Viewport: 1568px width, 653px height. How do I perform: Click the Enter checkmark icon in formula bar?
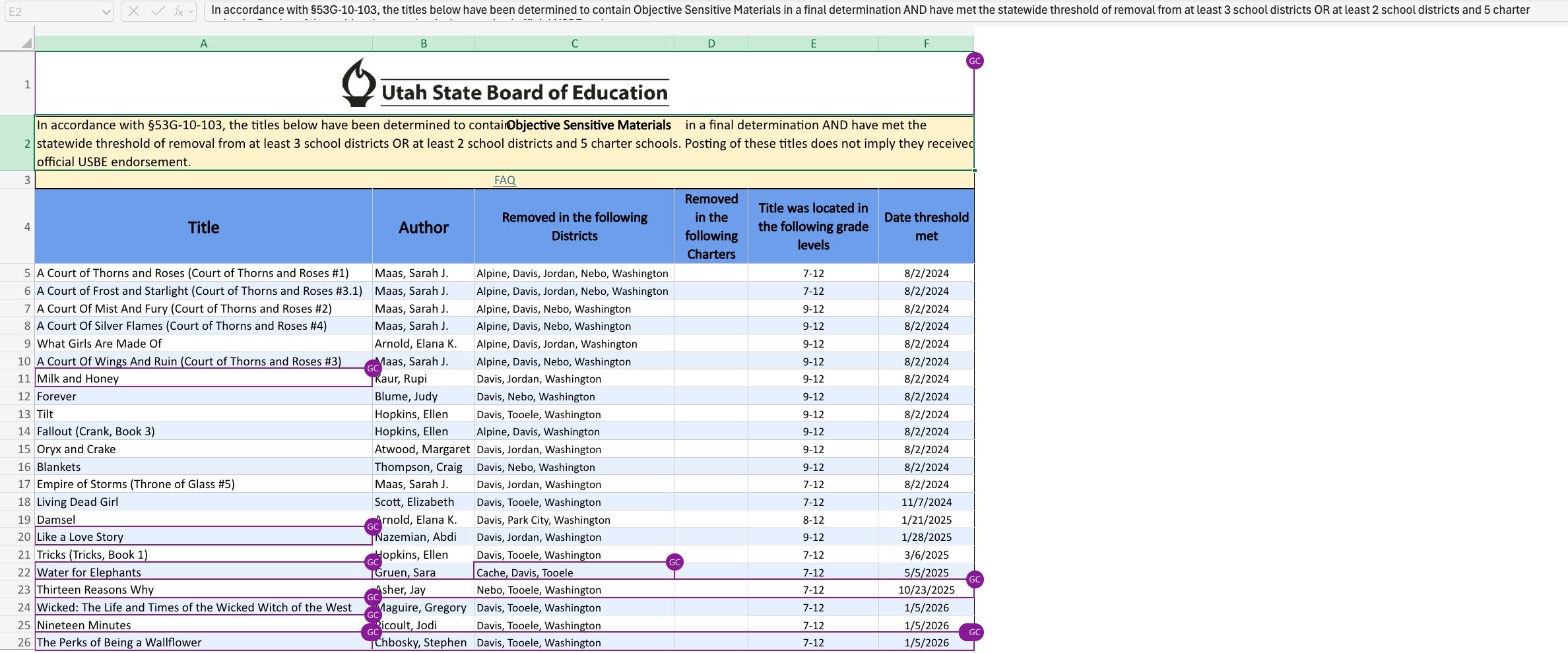[157, 11]
